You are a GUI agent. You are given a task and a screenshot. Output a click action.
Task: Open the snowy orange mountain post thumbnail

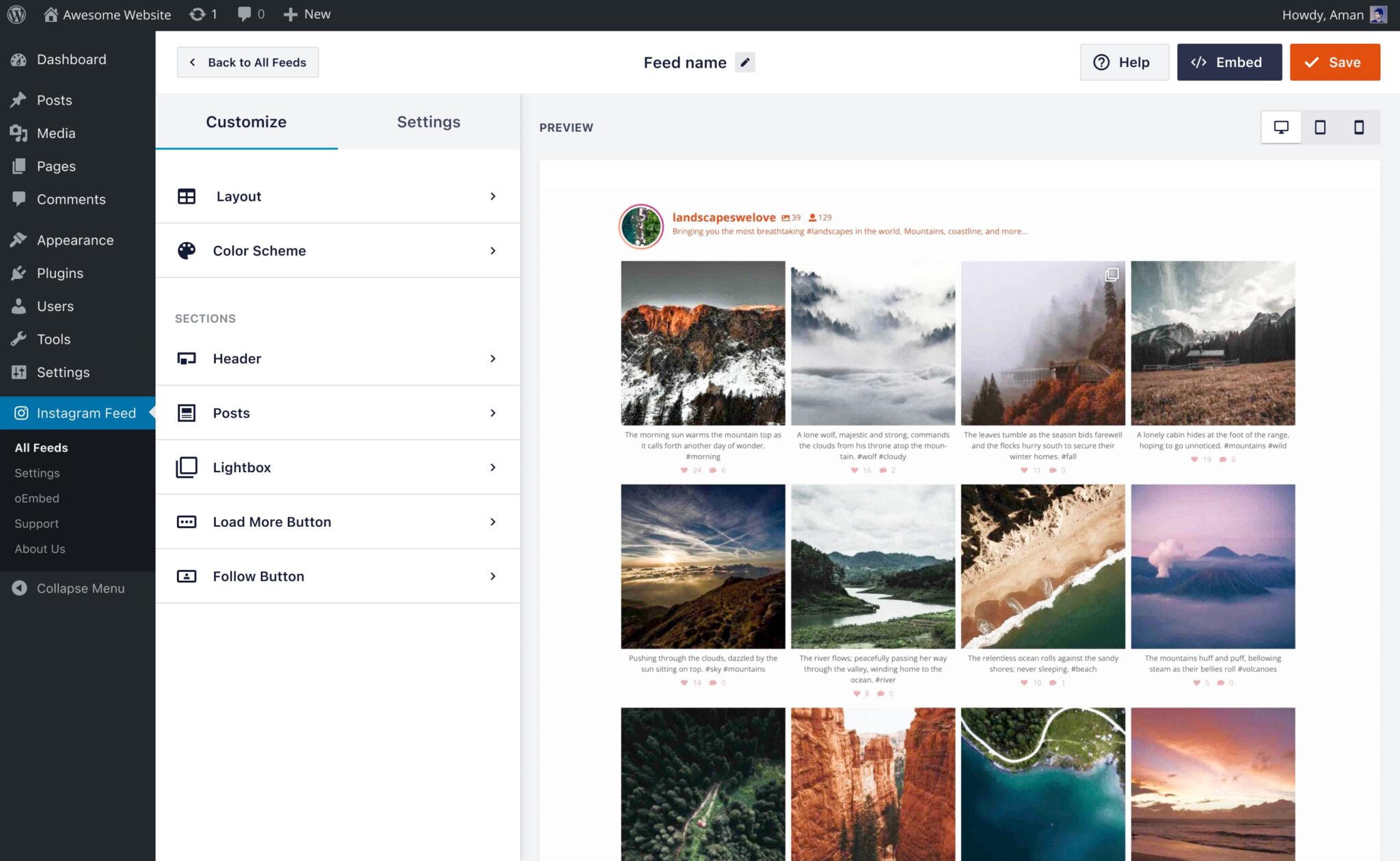(x=703, y=343)
